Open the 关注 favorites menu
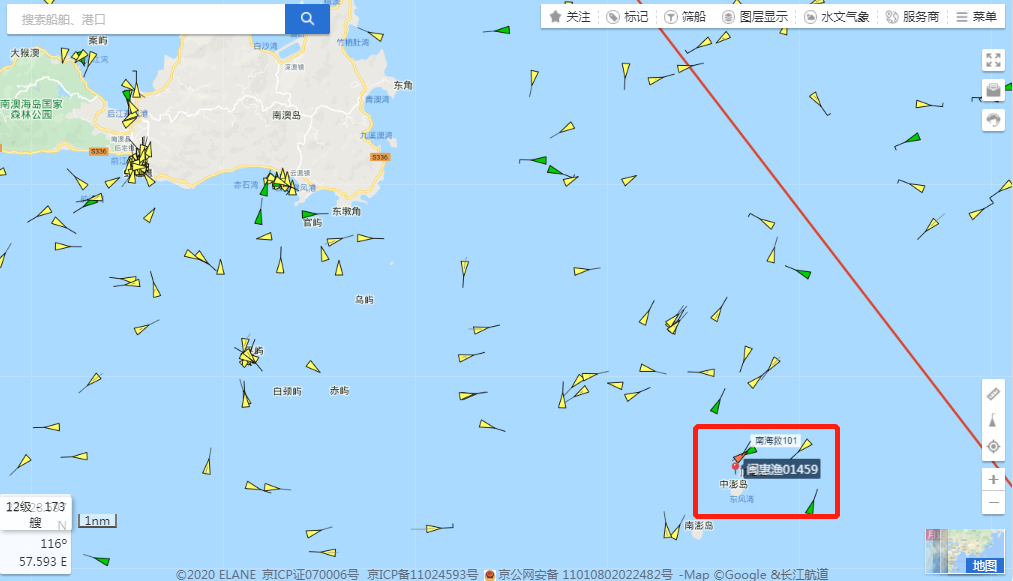This screenshot has height=581, width=1013. point(570,17)
